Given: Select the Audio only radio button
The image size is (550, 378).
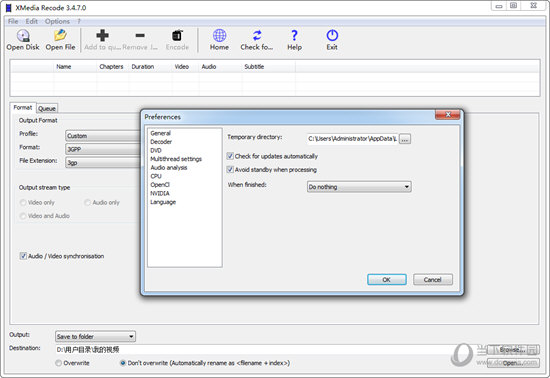Looking at the screenshot, I should [87, 202].
